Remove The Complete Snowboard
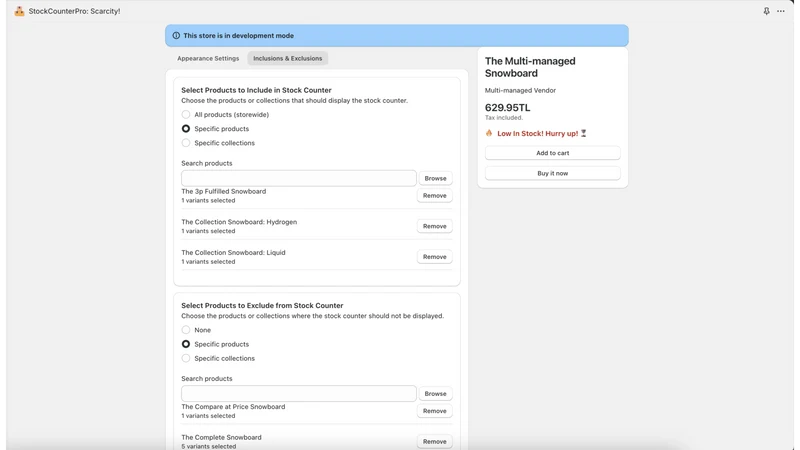 [435, 441]
